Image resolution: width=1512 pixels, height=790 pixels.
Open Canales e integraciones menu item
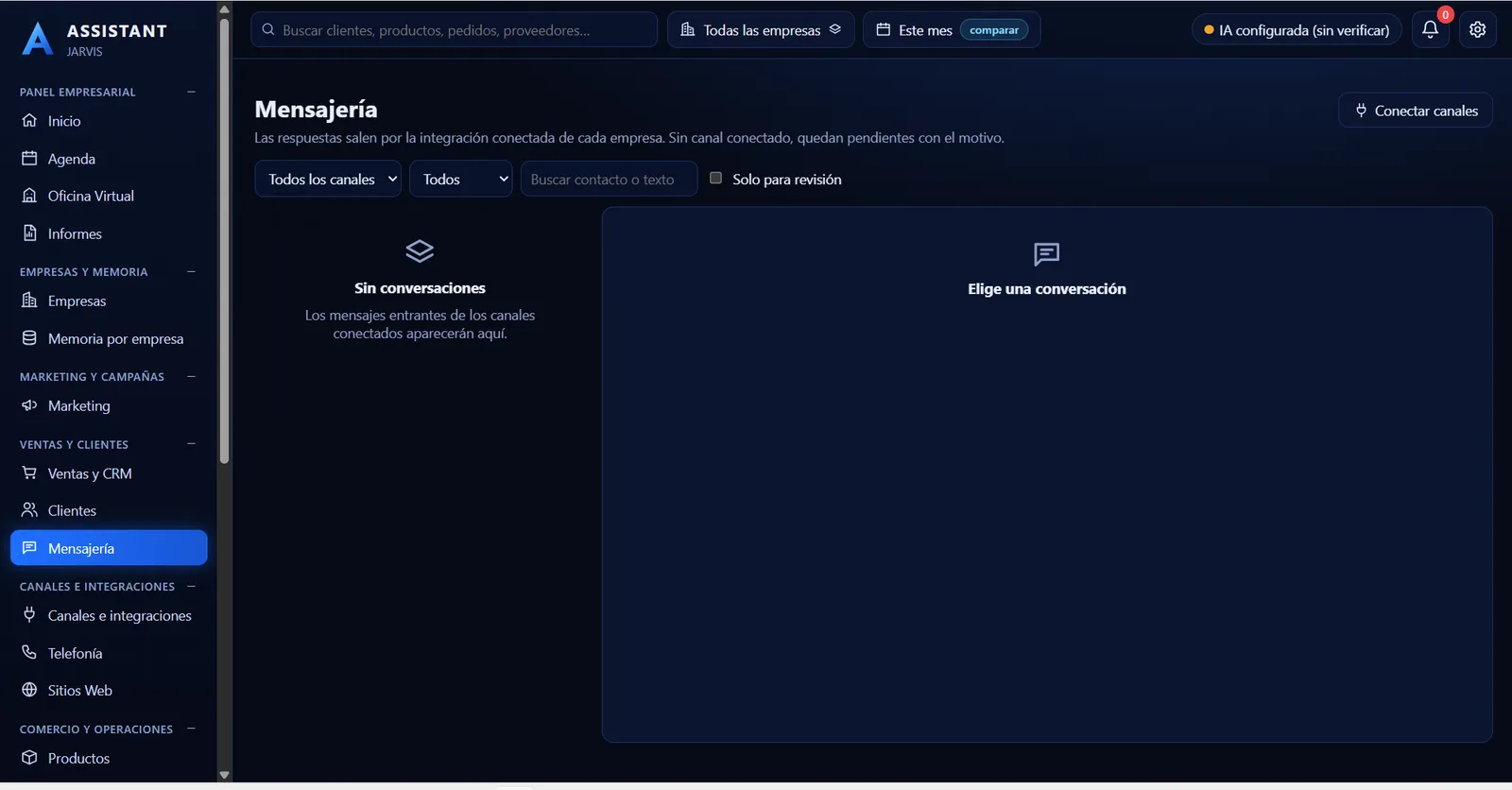[x=109, y=615]
